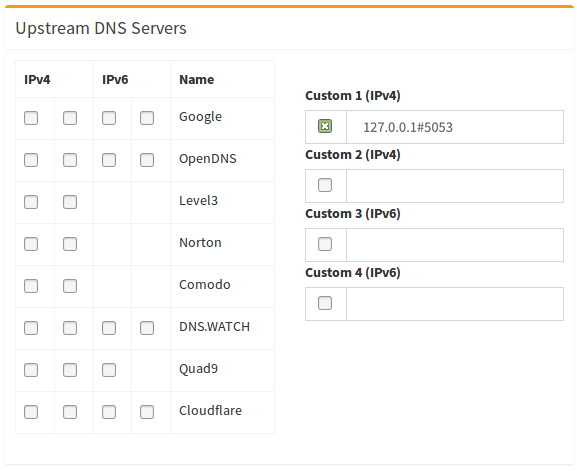Toggle Comodo first IPv4 checkbox
Screen dimensions: 577x471
[x=31, y=286]
